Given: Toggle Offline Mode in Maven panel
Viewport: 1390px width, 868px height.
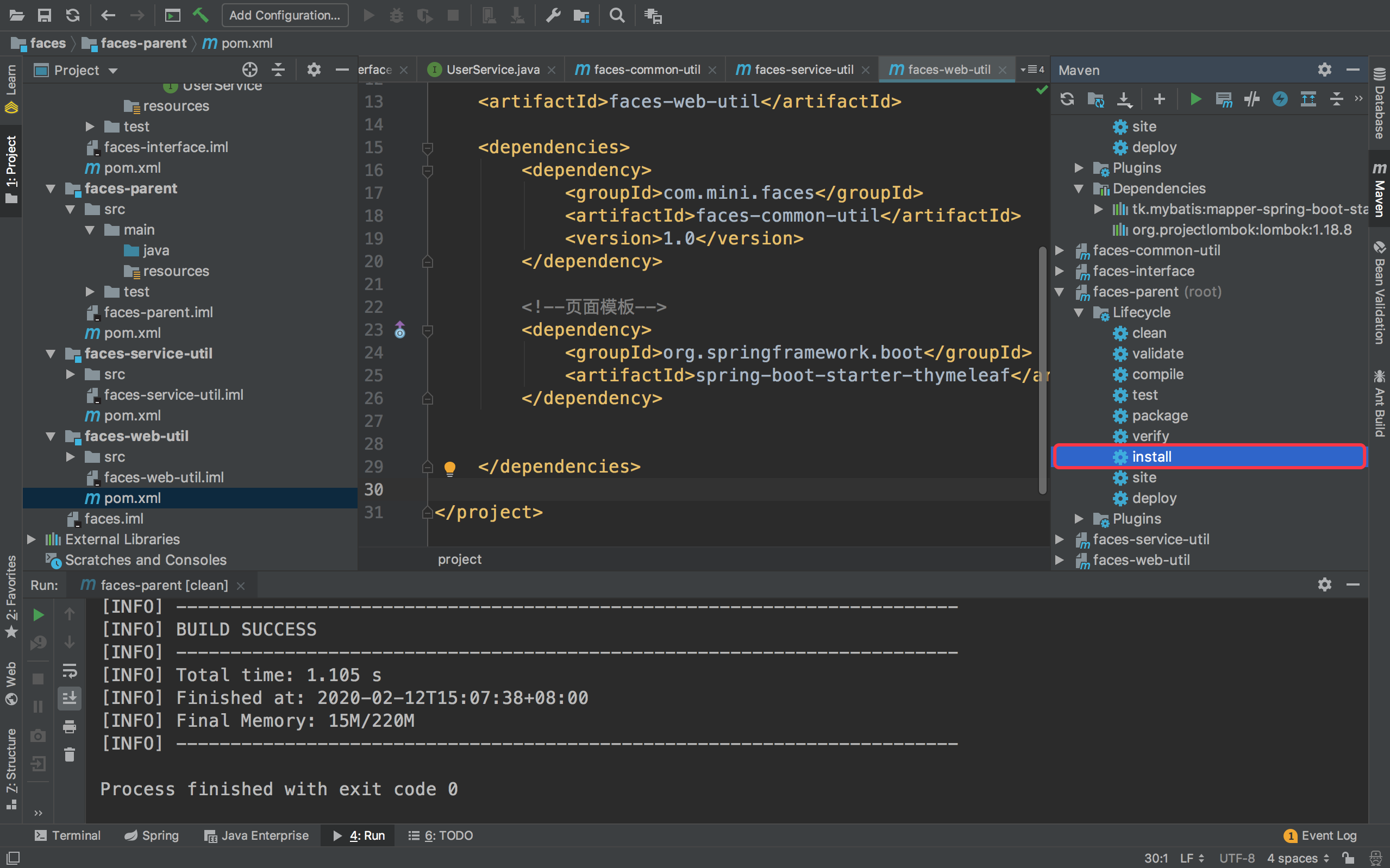Looking at the screenshot, I should tap(1280, 99).
